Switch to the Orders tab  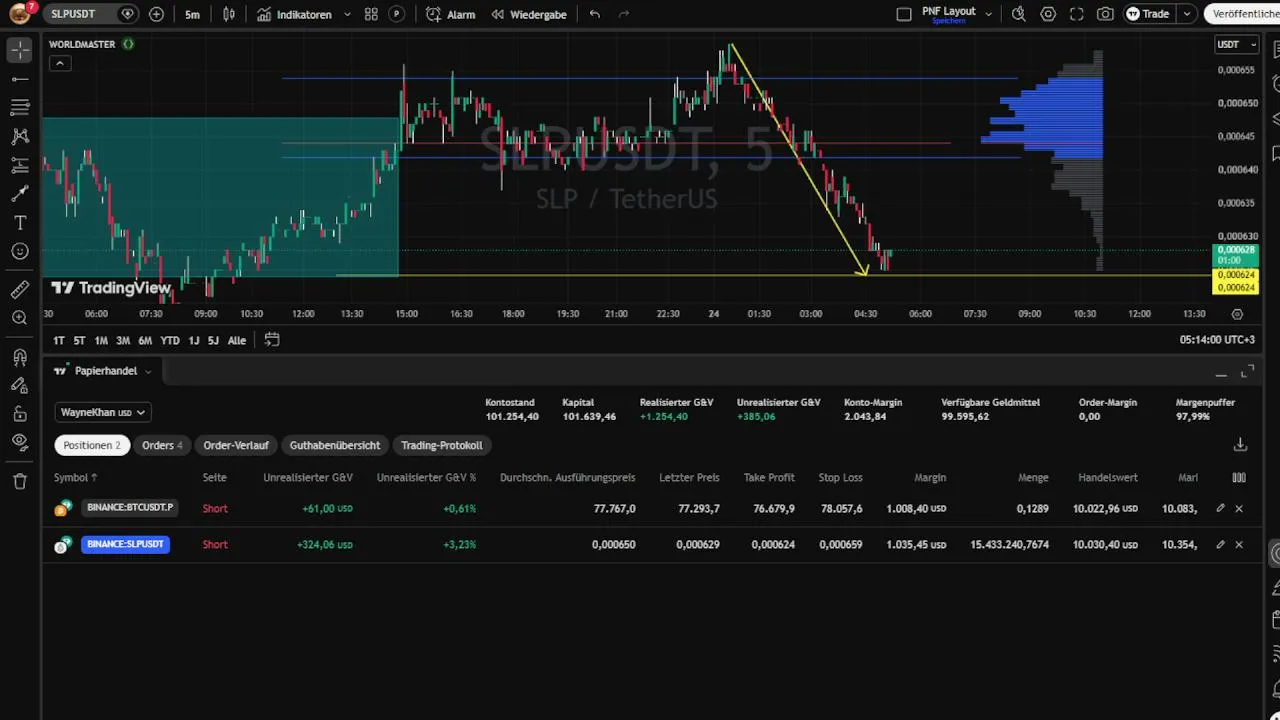coord(162,445)
